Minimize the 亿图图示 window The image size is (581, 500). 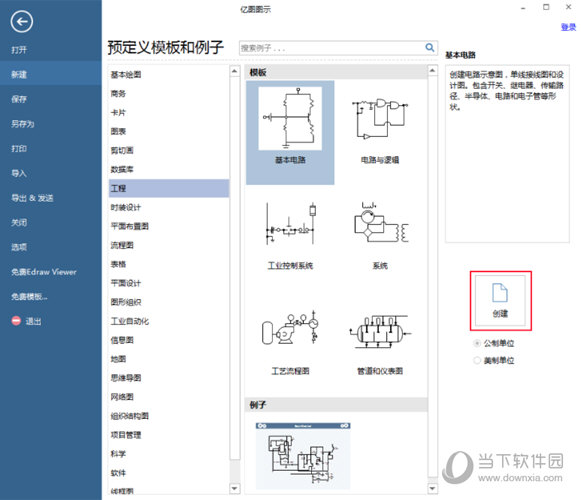pyautogui.click(x=523, y=8)
